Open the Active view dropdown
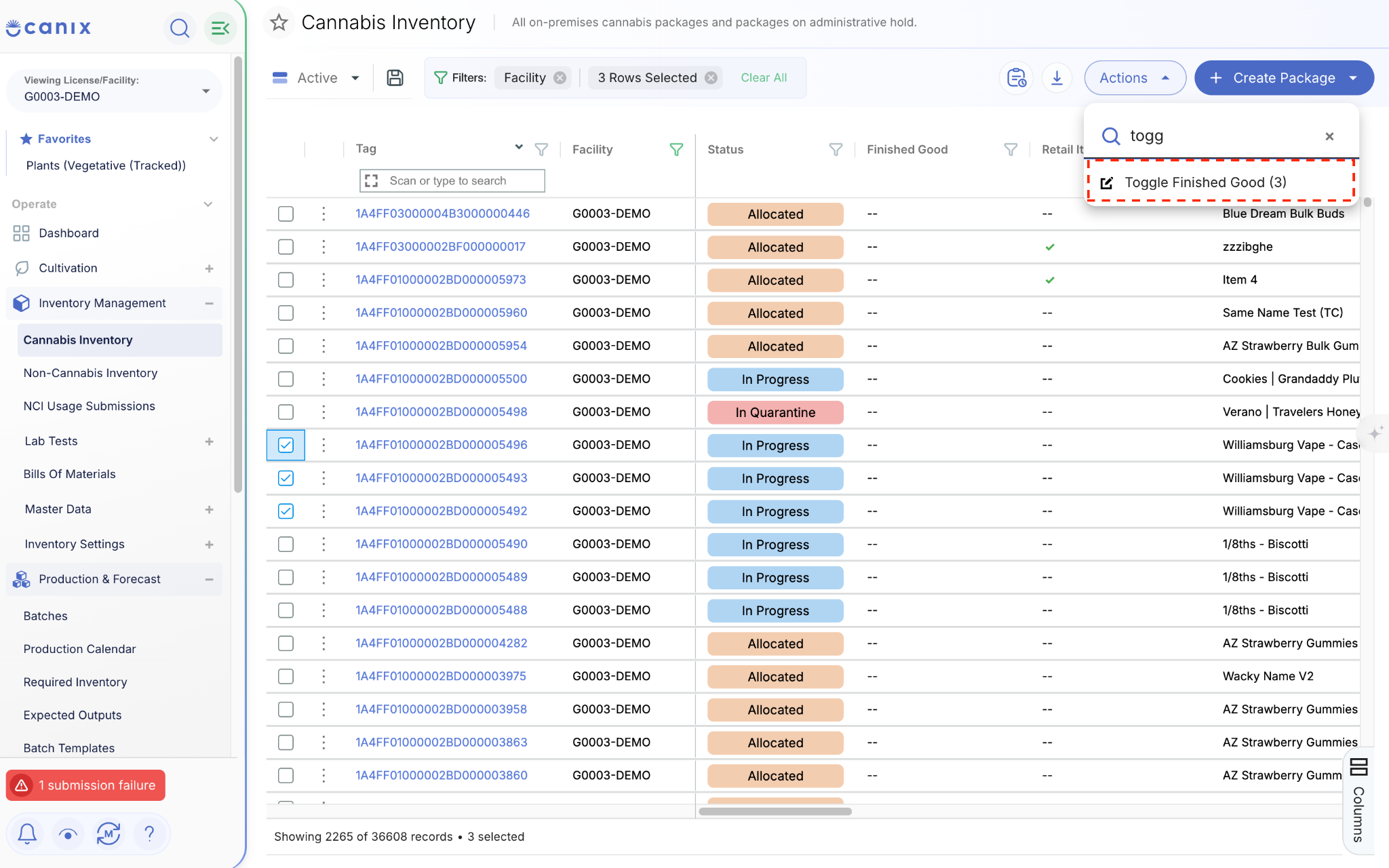The image size is (1389, 868). pyautogui.click(x=316, y=78)
